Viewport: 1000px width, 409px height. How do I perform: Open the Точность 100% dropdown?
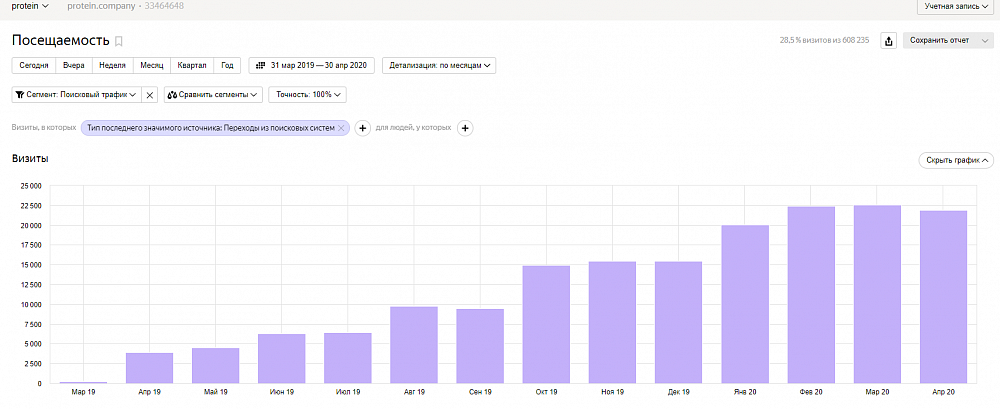(307, 94)
